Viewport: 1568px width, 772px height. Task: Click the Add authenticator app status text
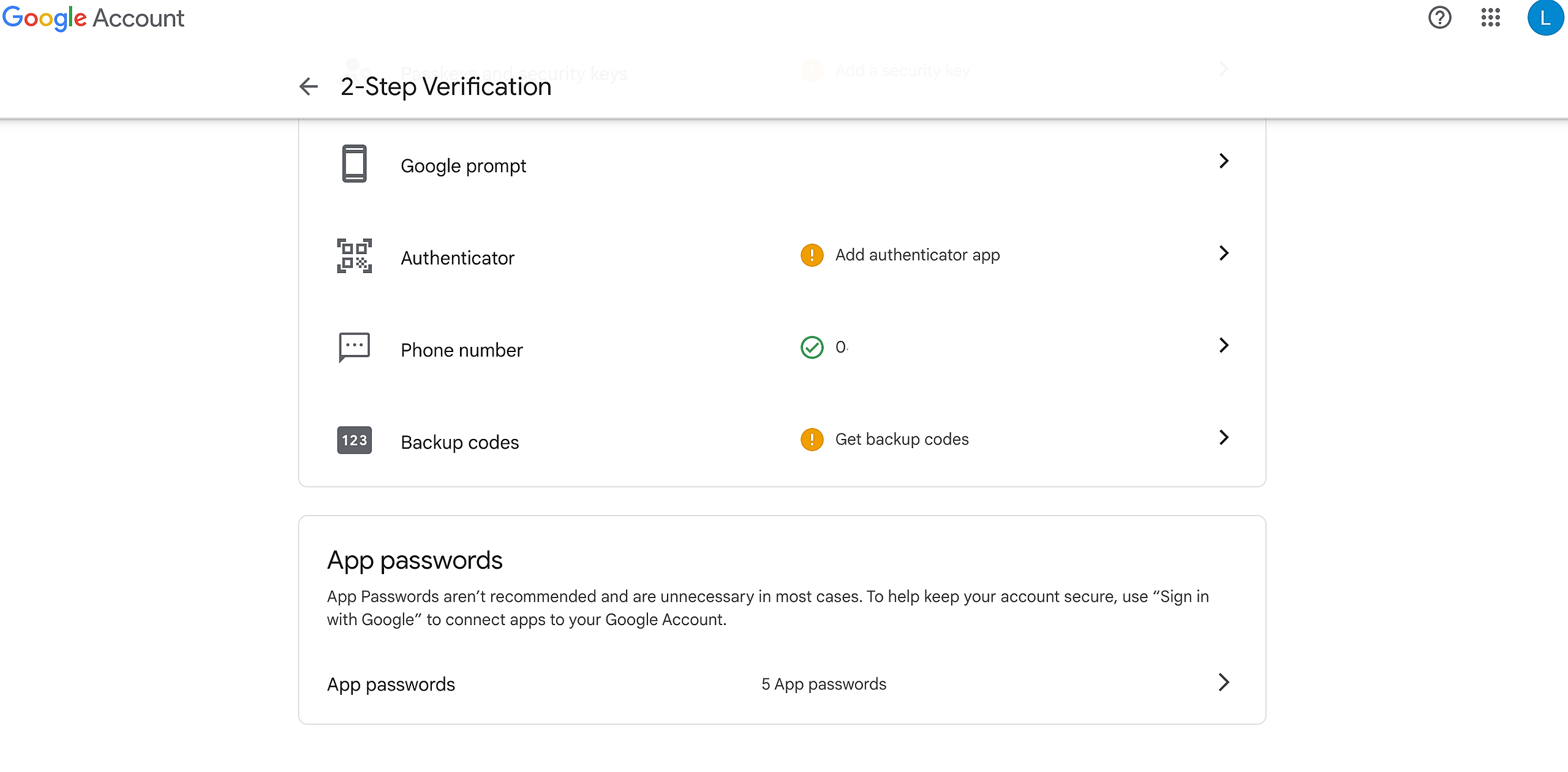pyautogui.click(x=918, y=255)
